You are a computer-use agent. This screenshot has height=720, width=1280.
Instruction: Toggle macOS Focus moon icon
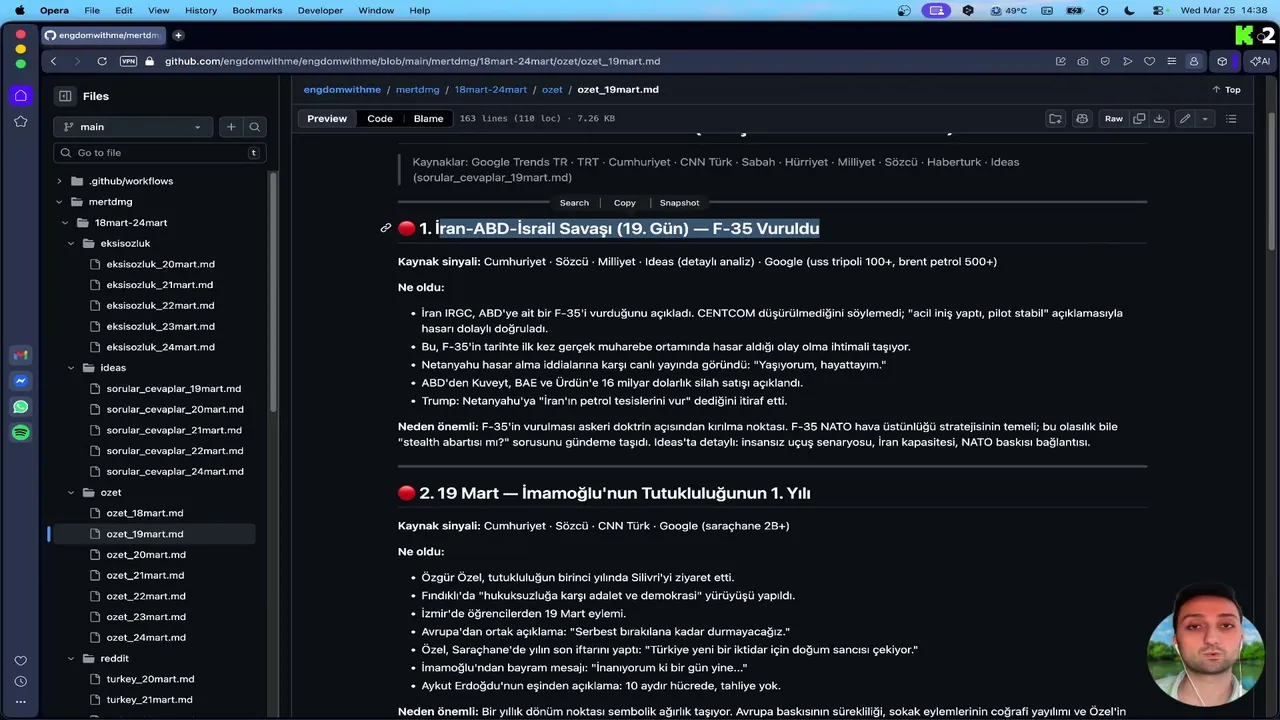click(1129, 10)
